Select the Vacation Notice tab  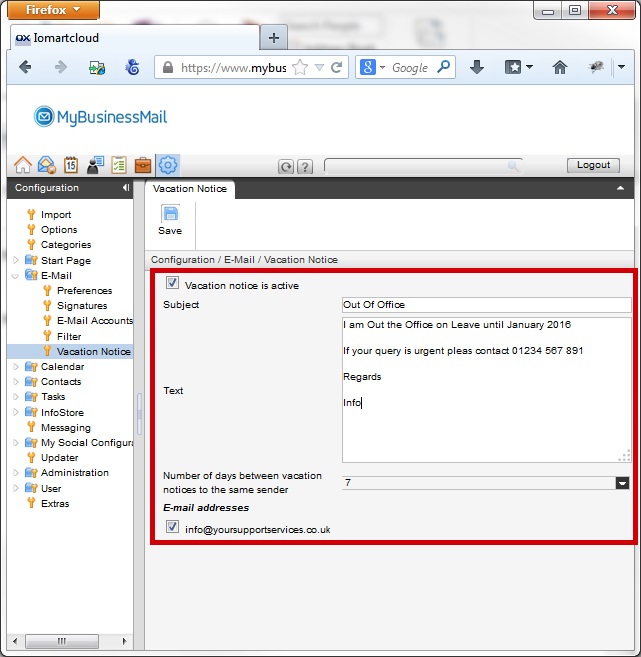[x=190, y=188]
